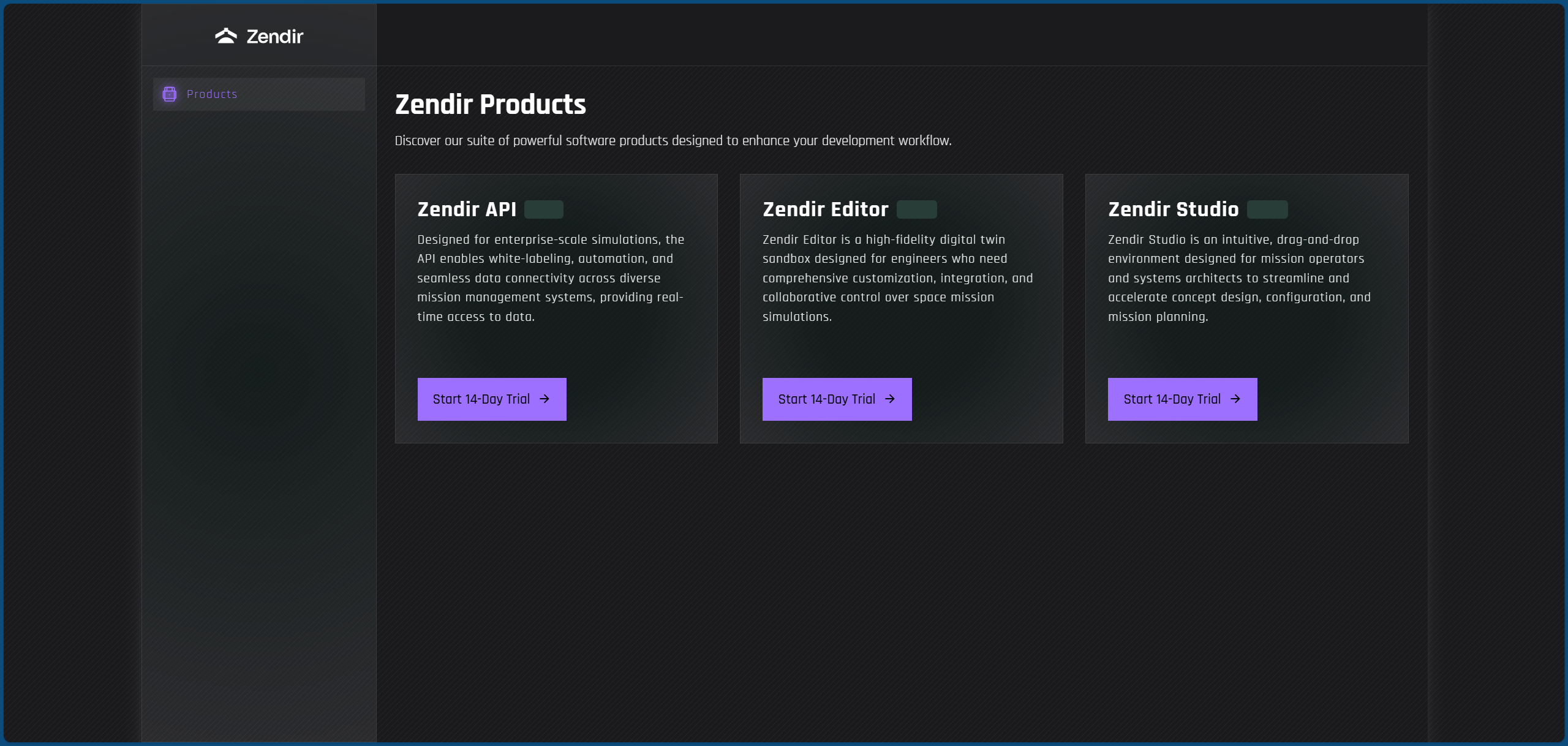Click the Zendir API description paragraph
This screenshot has height=746, width=1568.
click(550, 278)
